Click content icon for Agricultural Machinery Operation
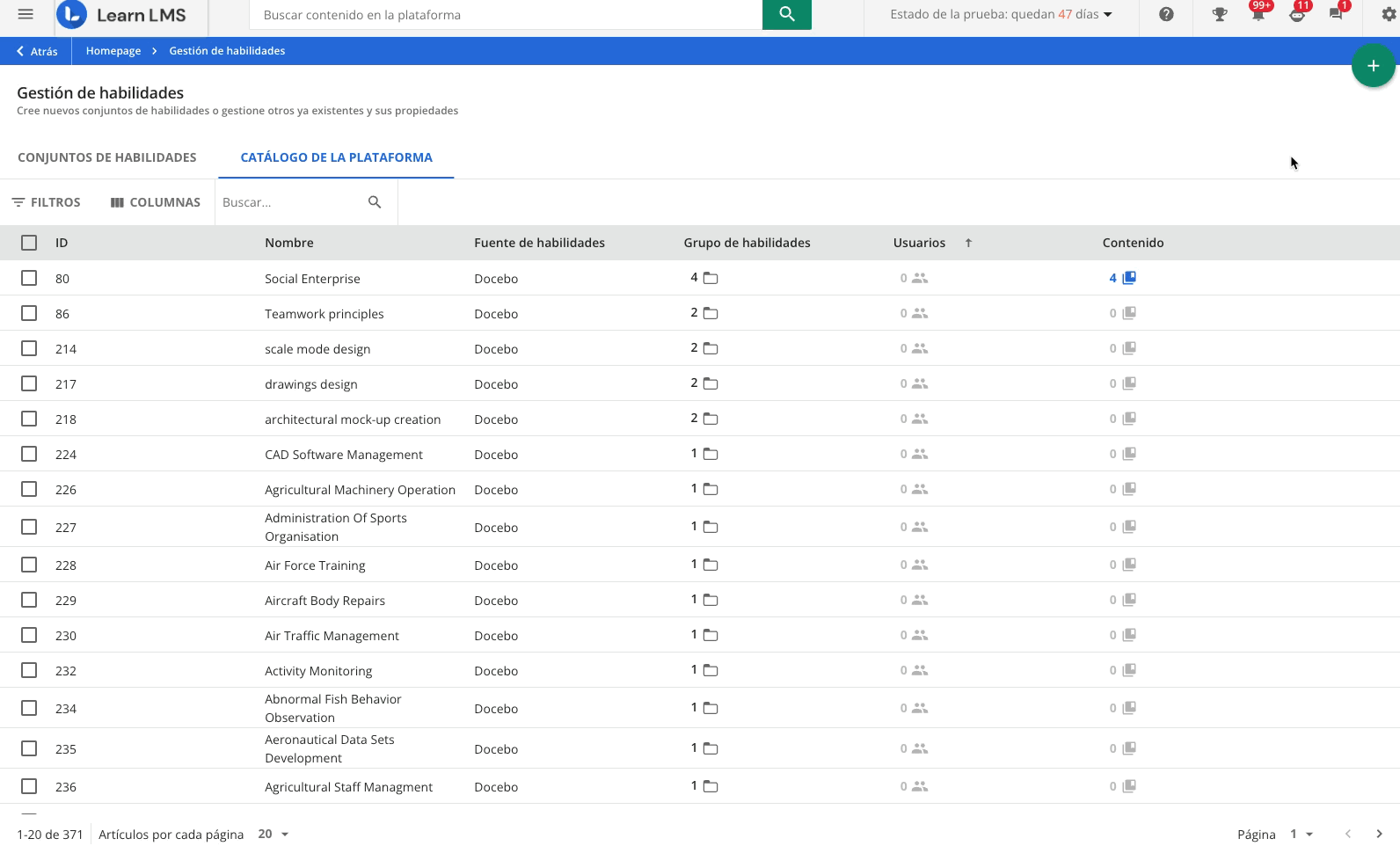1400x846 pixels. point(1130,489)
